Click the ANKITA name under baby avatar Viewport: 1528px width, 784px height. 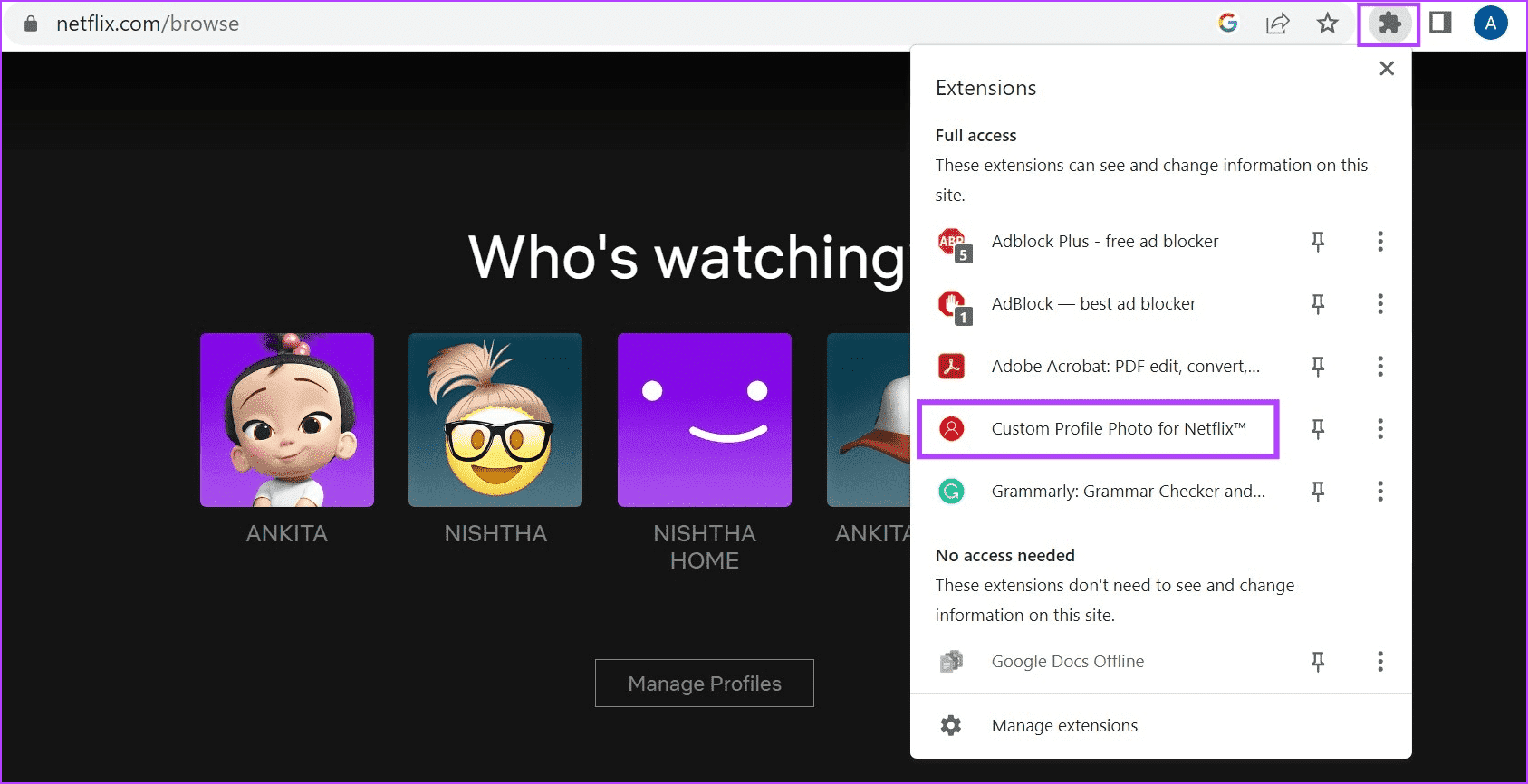(287, 534)
